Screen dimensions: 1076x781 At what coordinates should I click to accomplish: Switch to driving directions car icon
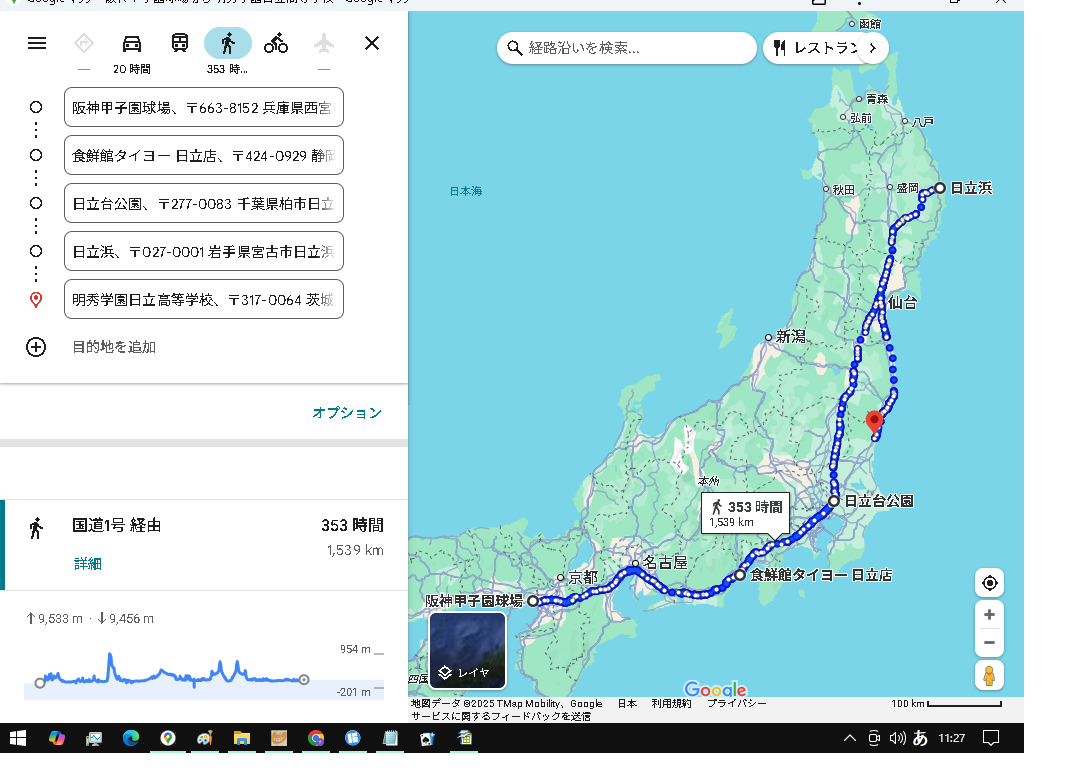132,44
